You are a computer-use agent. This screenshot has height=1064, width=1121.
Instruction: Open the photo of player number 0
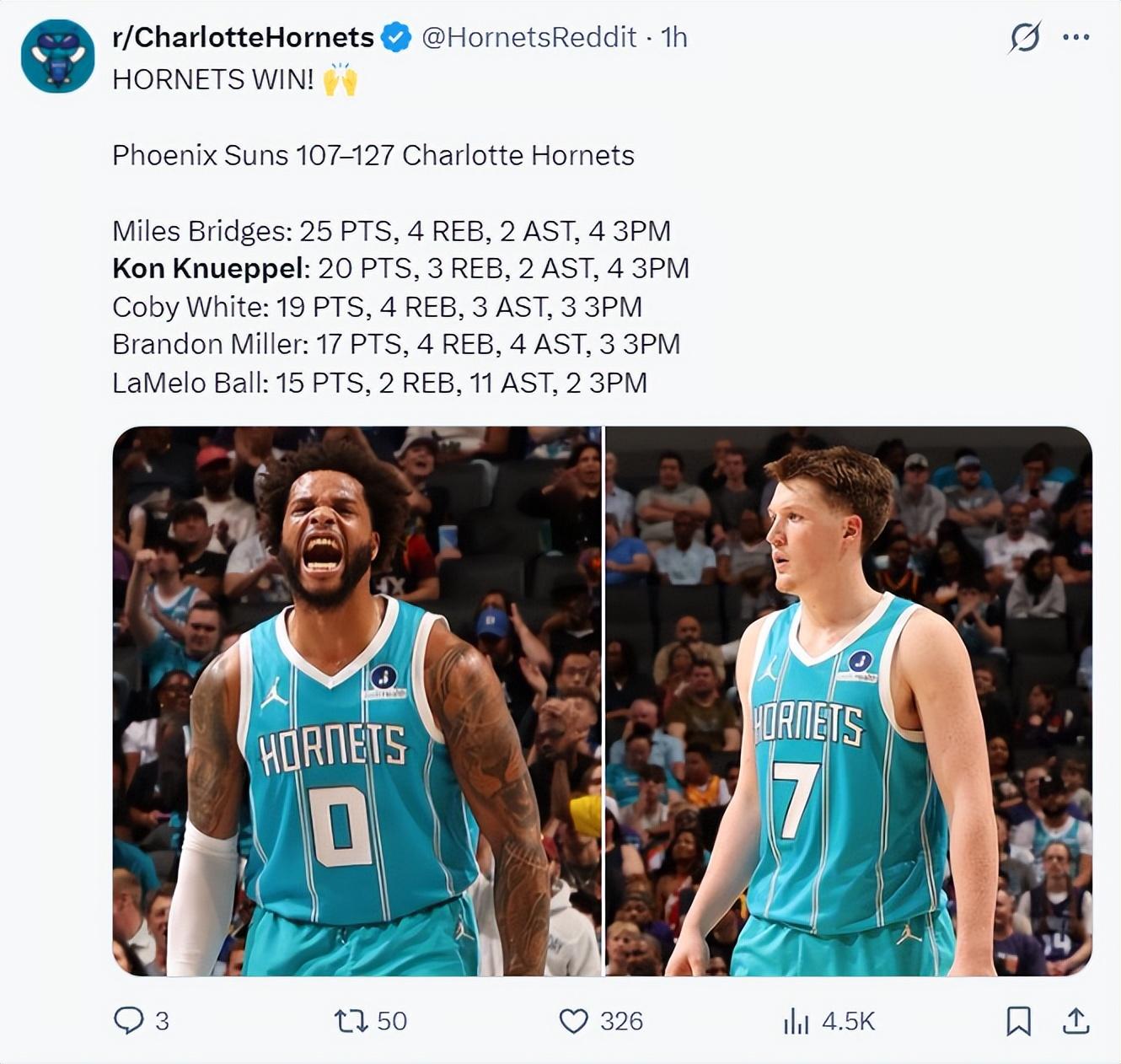pos(357,701)
